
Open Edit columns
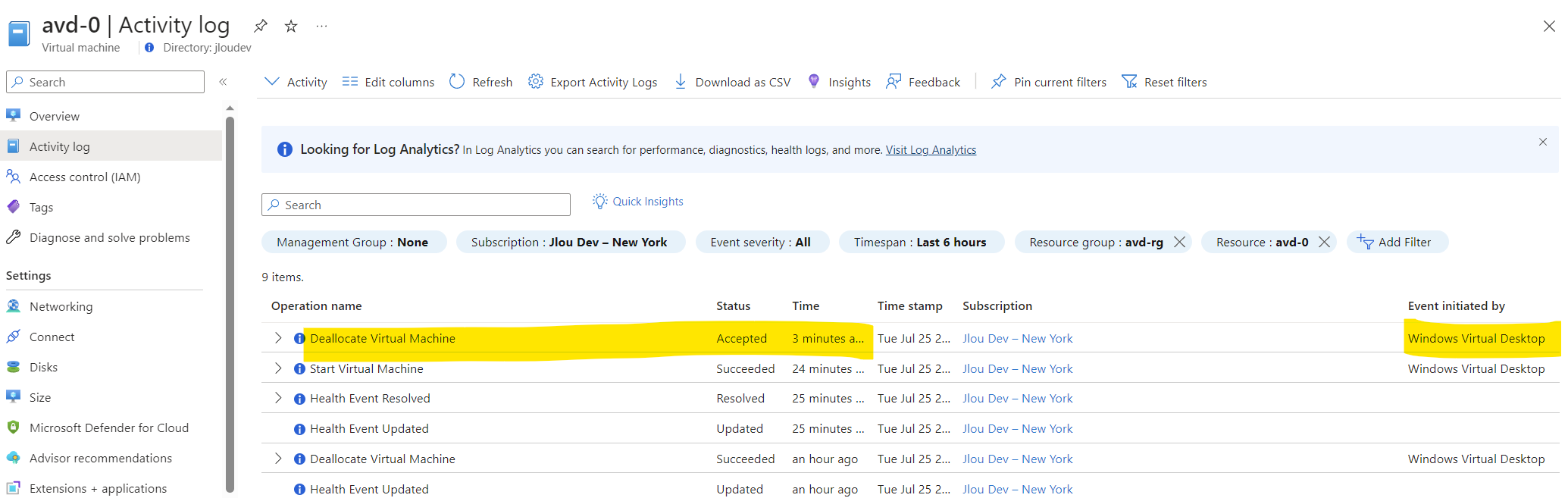(388, 82)
